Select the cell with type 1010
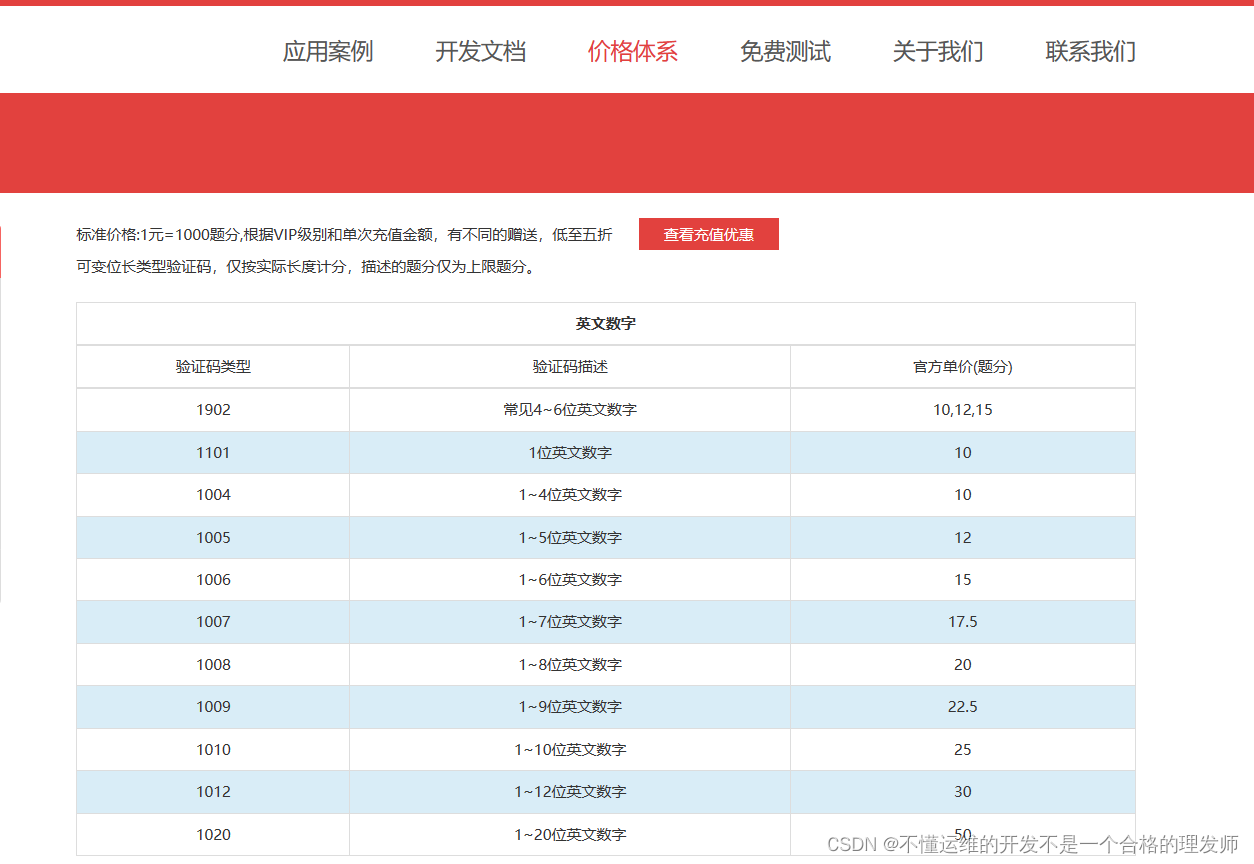 point(213,750)
